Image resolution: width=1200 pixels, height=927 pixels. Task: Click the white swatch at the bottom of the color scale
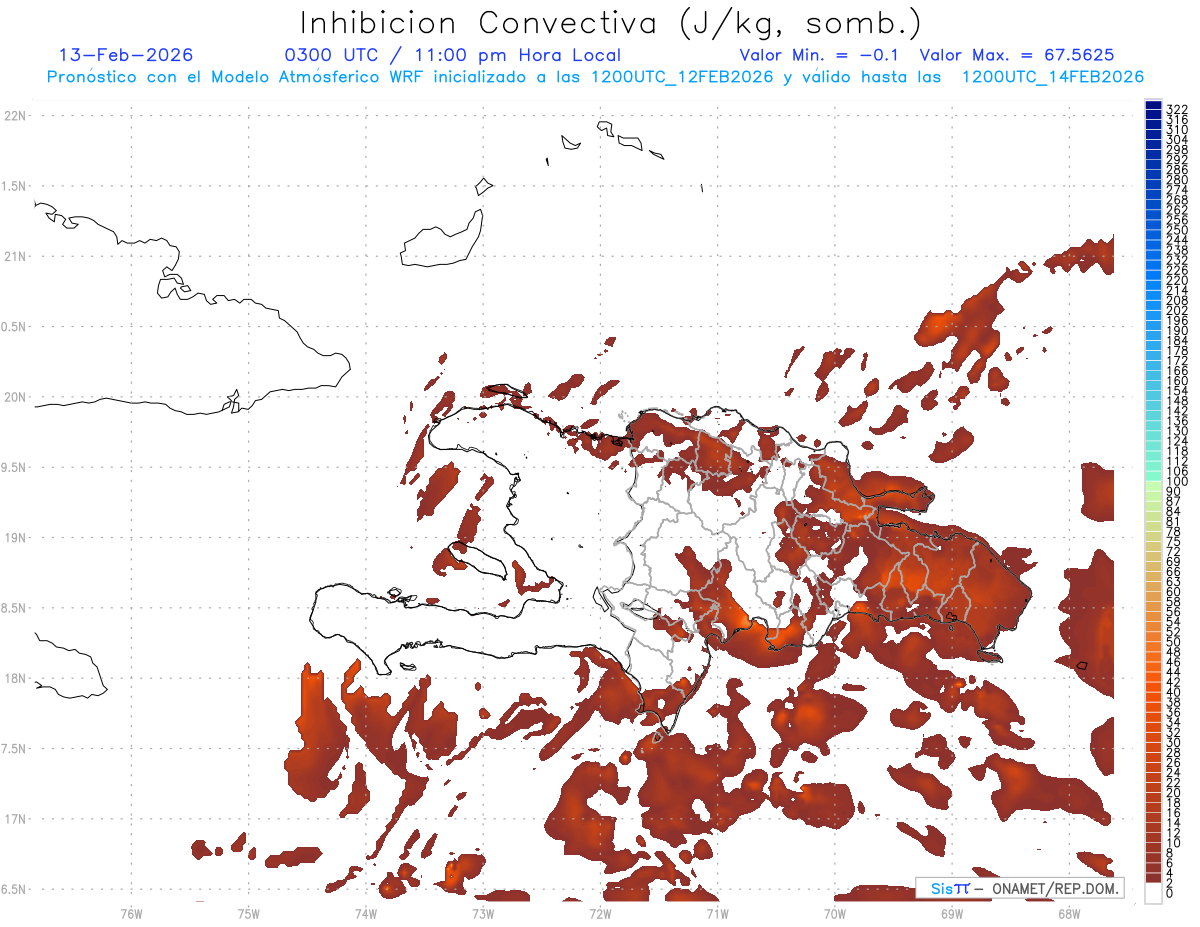1153,891
